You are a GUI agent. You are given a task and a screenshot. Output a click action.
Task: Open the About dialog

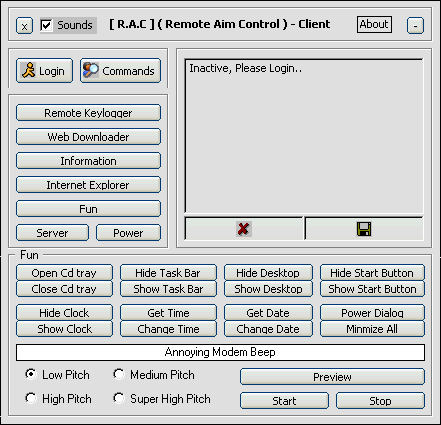[374, 24]
